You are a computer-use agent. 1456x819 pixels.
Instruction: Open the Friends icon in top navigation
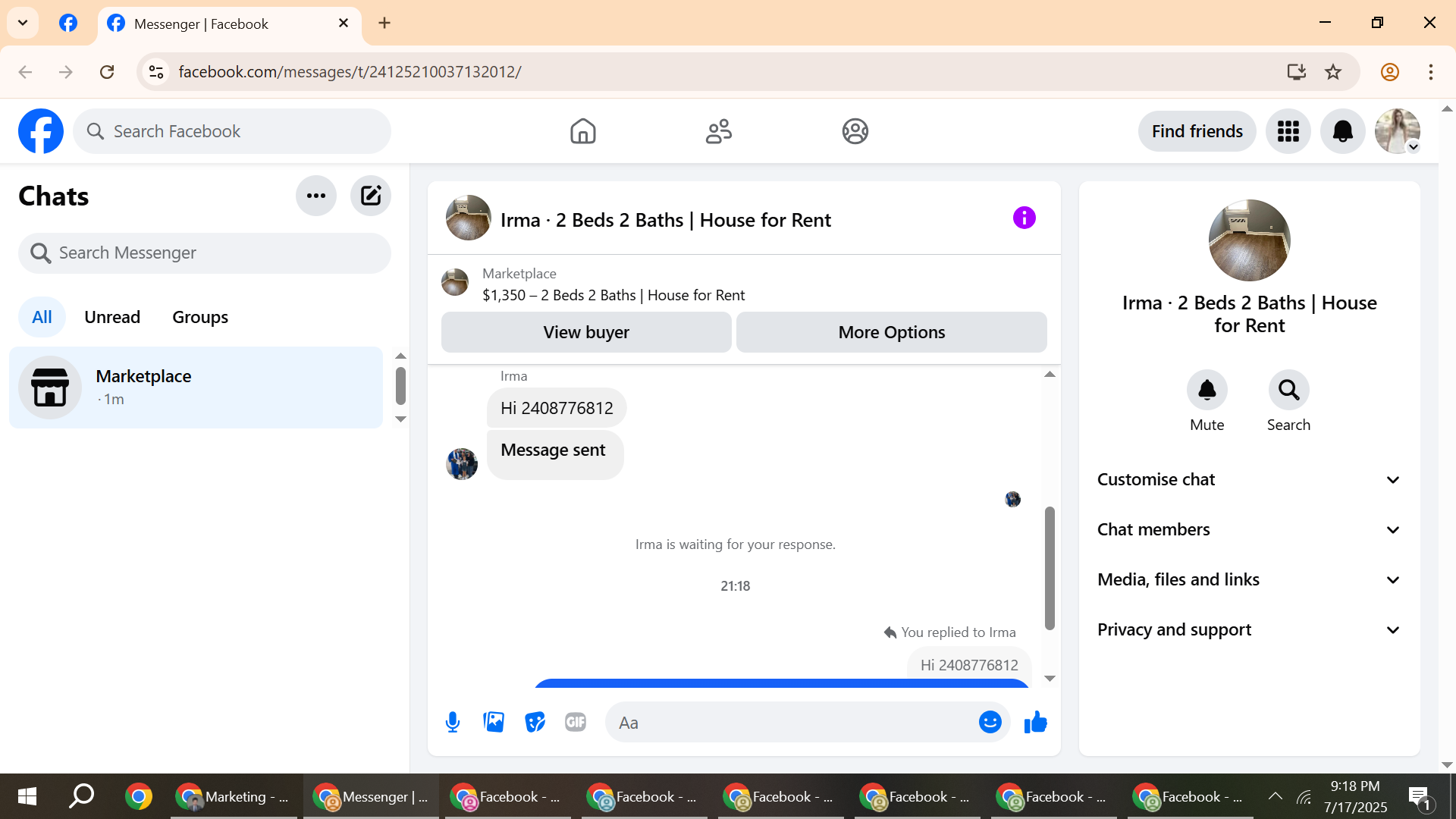719,131
